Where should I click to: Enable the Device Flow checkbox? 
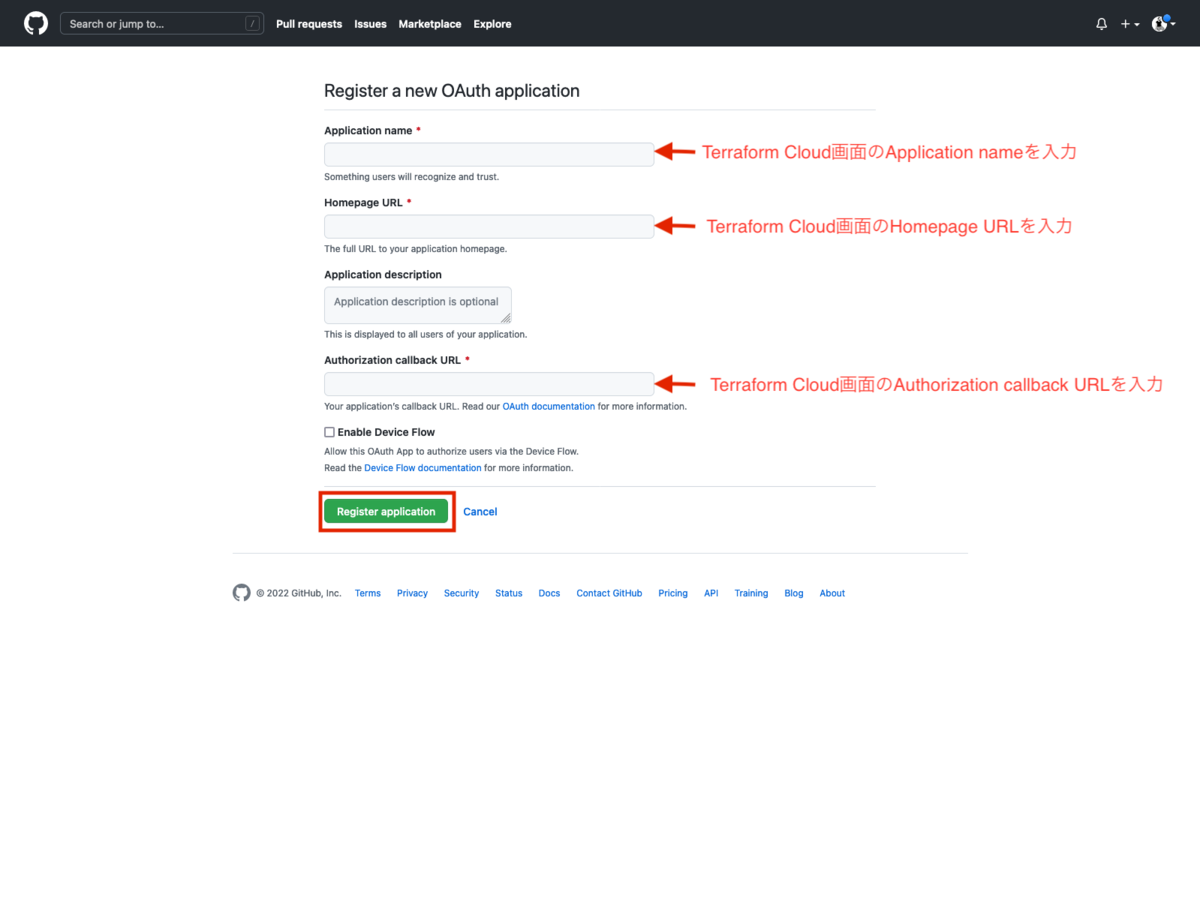[329, 432]
